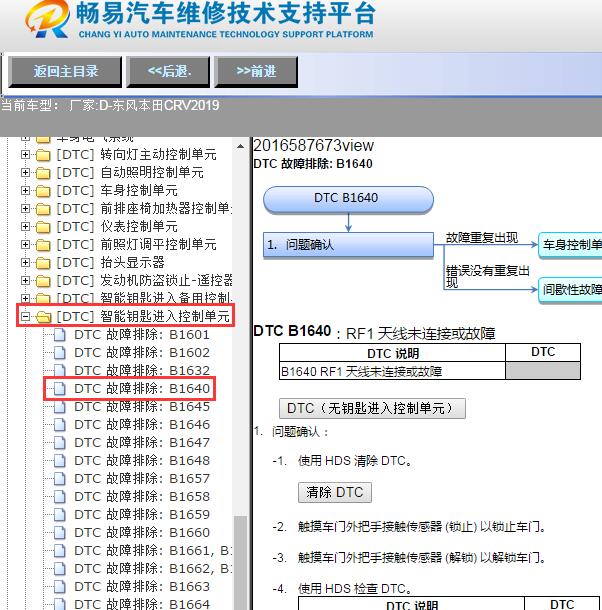Image resolution: width=602 pixels, height=610 pixels.
Task: Open tree item DTC 故障排除: B1658
Action: pos(142,496)
